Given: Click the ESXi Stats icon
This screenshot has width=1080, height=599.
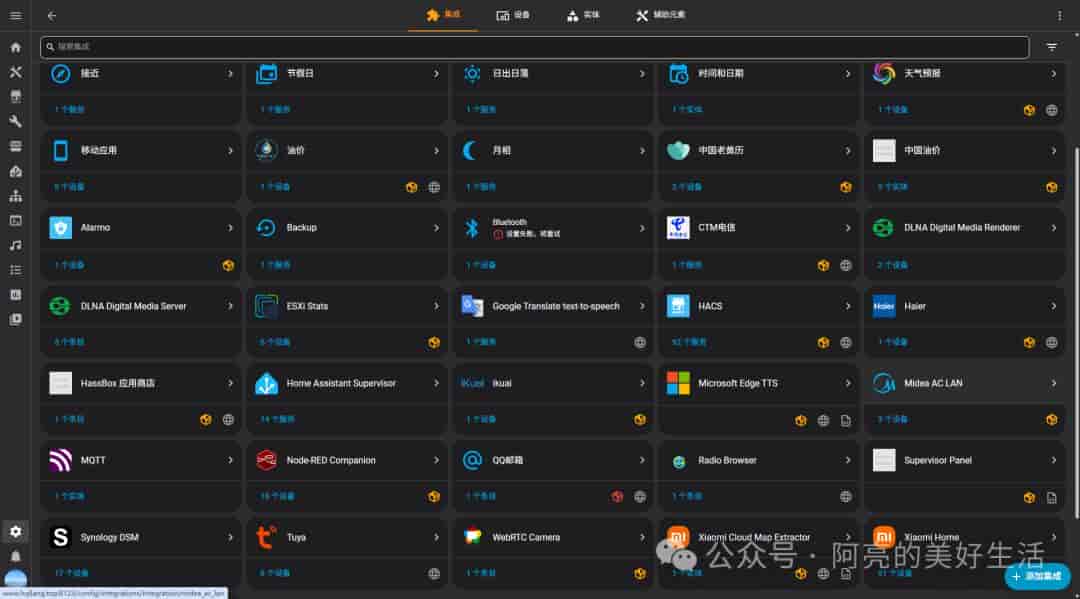Looking at the screenshot, I should coord(266,306).
